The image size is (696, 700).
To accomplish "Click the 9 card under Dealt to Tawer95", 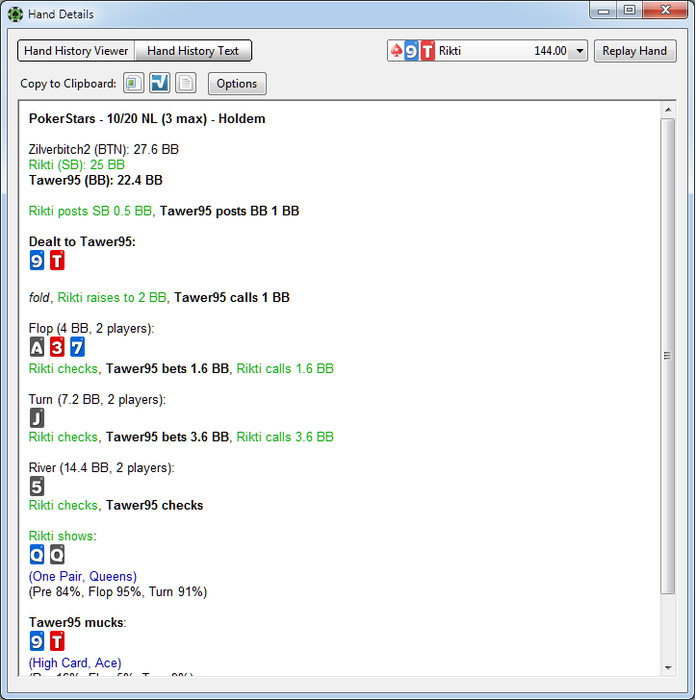I will tap(37, 260).
